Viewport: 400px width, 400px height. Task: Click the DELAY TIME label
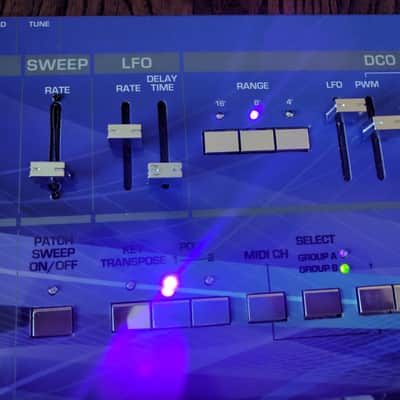coord(162,83)
